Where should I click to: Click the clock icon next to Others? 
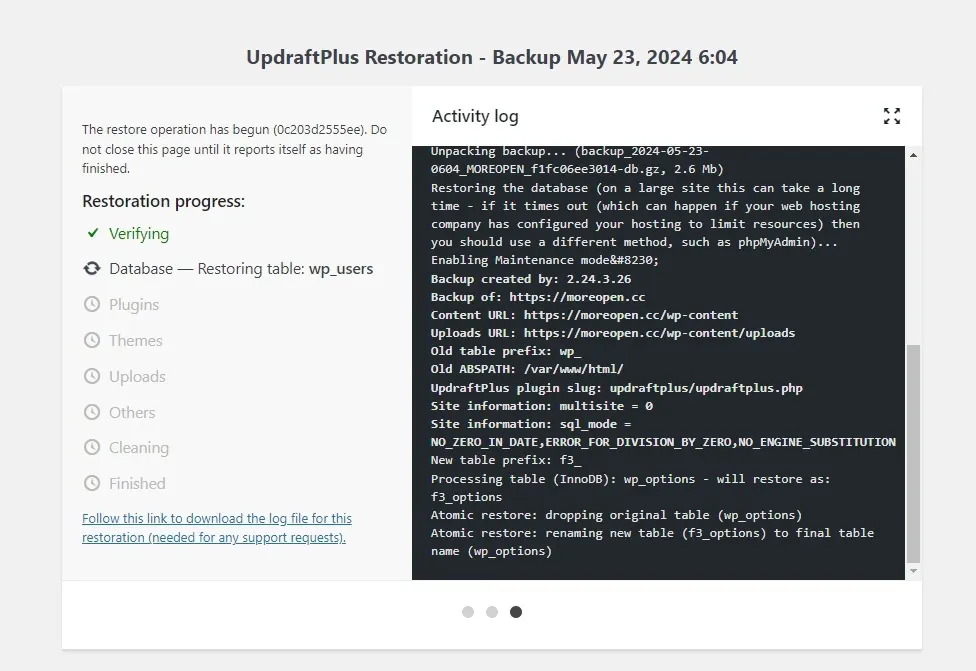[92, 412]
